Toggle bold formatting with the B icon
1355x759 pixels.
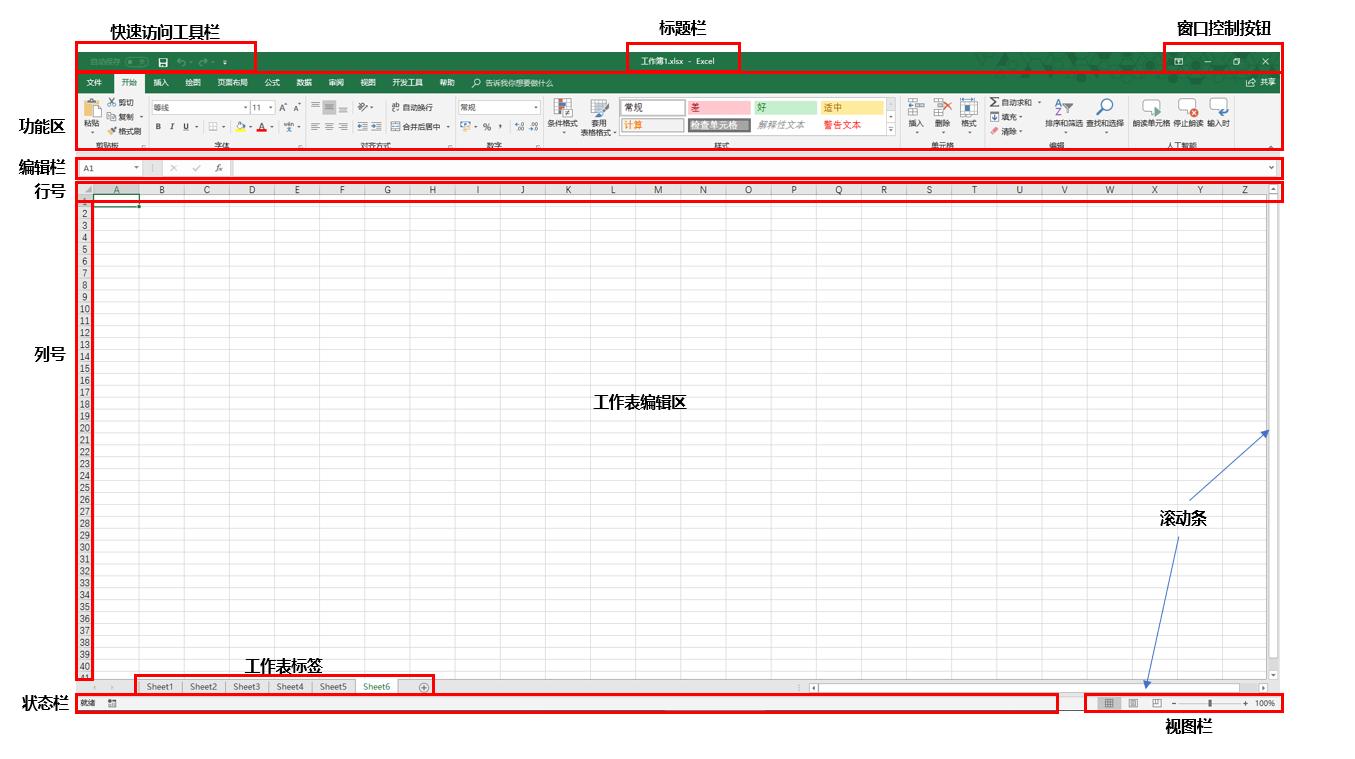click(158, 125)
